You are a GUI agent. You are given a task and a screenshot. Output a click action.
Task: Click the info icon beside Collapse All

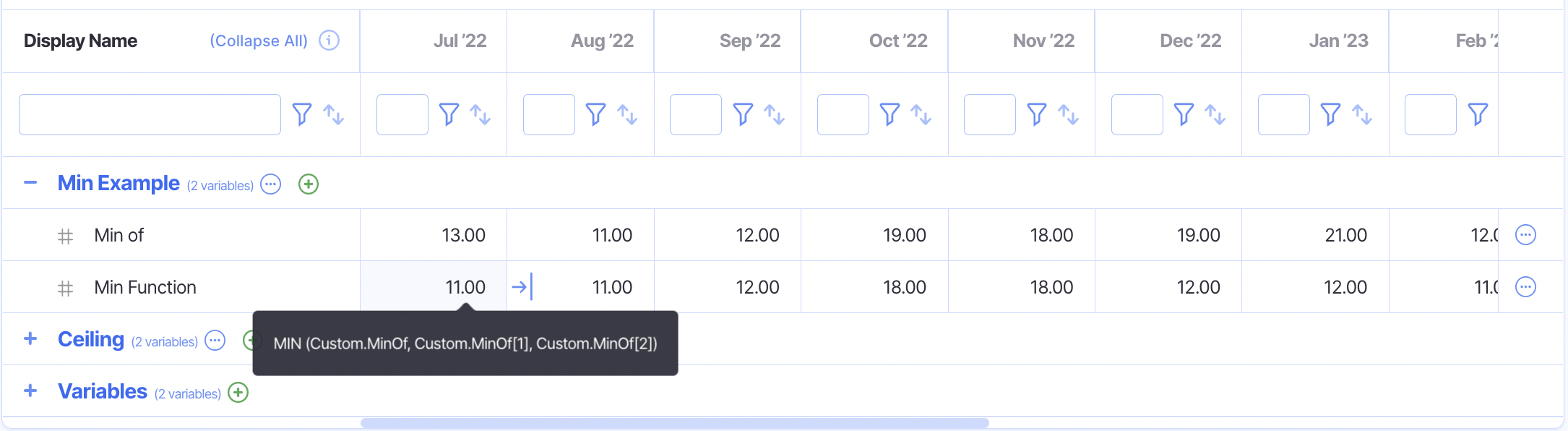click(x=329, y=40)
